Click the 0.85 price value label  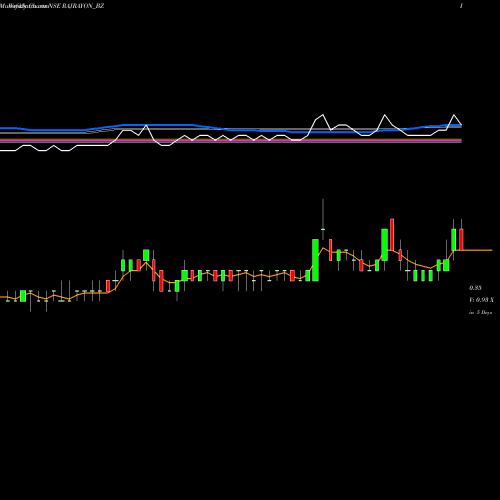[x=475, y=288]
